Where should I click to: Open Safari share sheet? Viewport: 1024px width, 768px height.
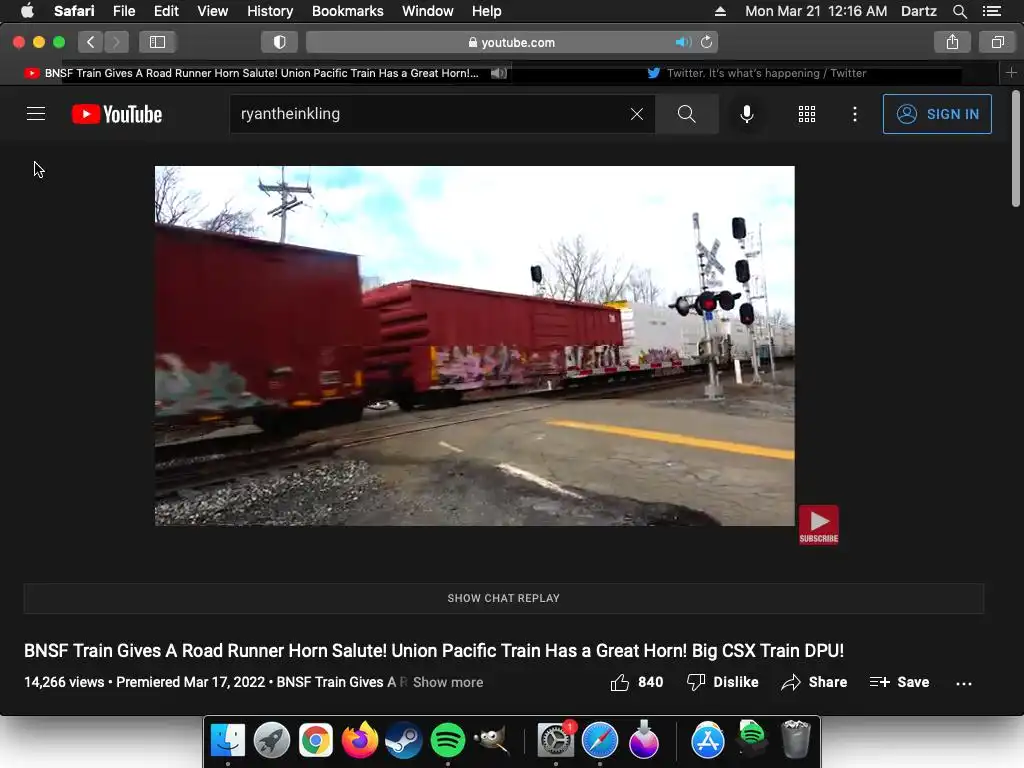point(952,42)
